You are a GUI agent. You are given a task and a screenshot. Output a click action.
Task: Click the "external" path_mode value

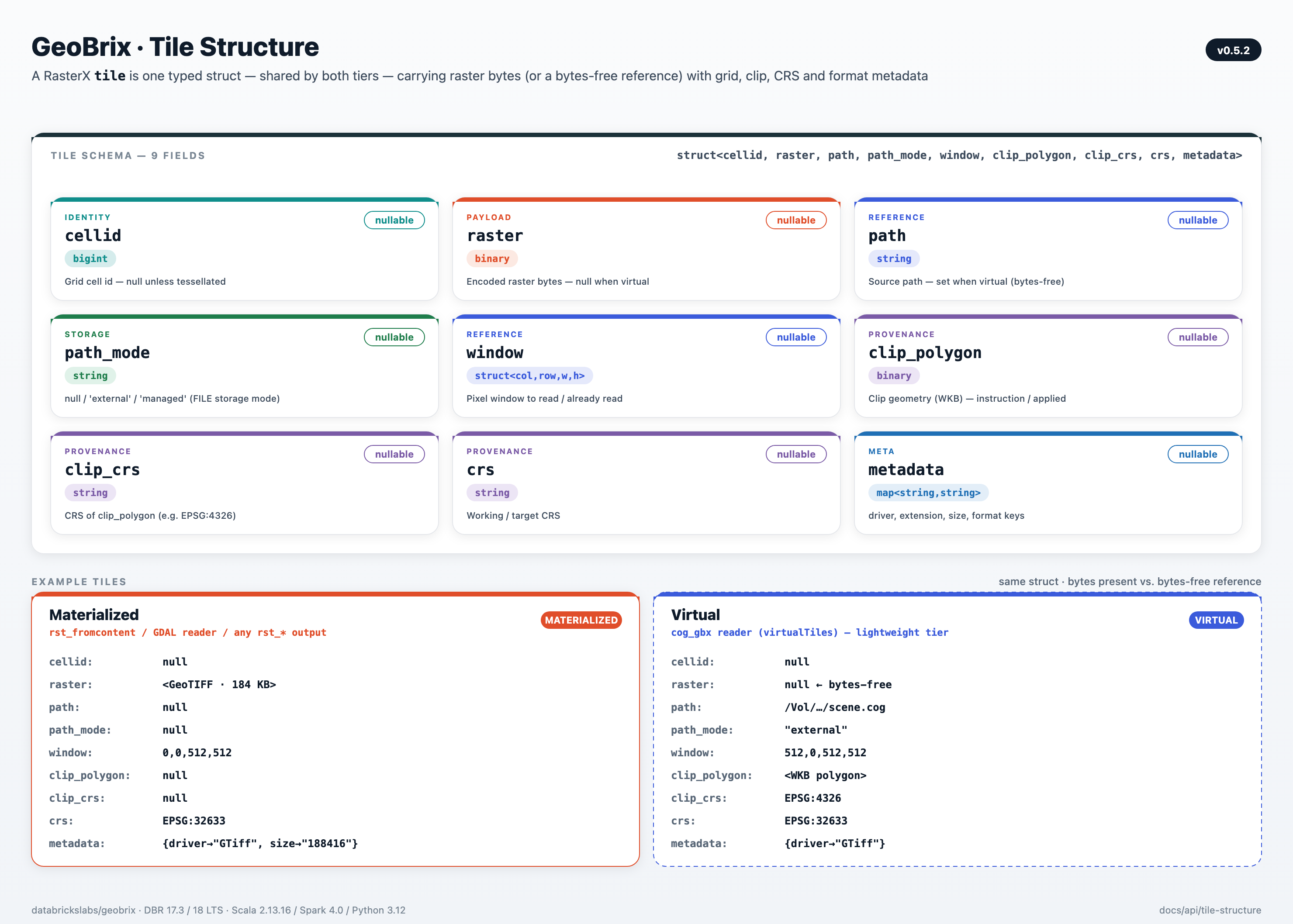point(816,730)
